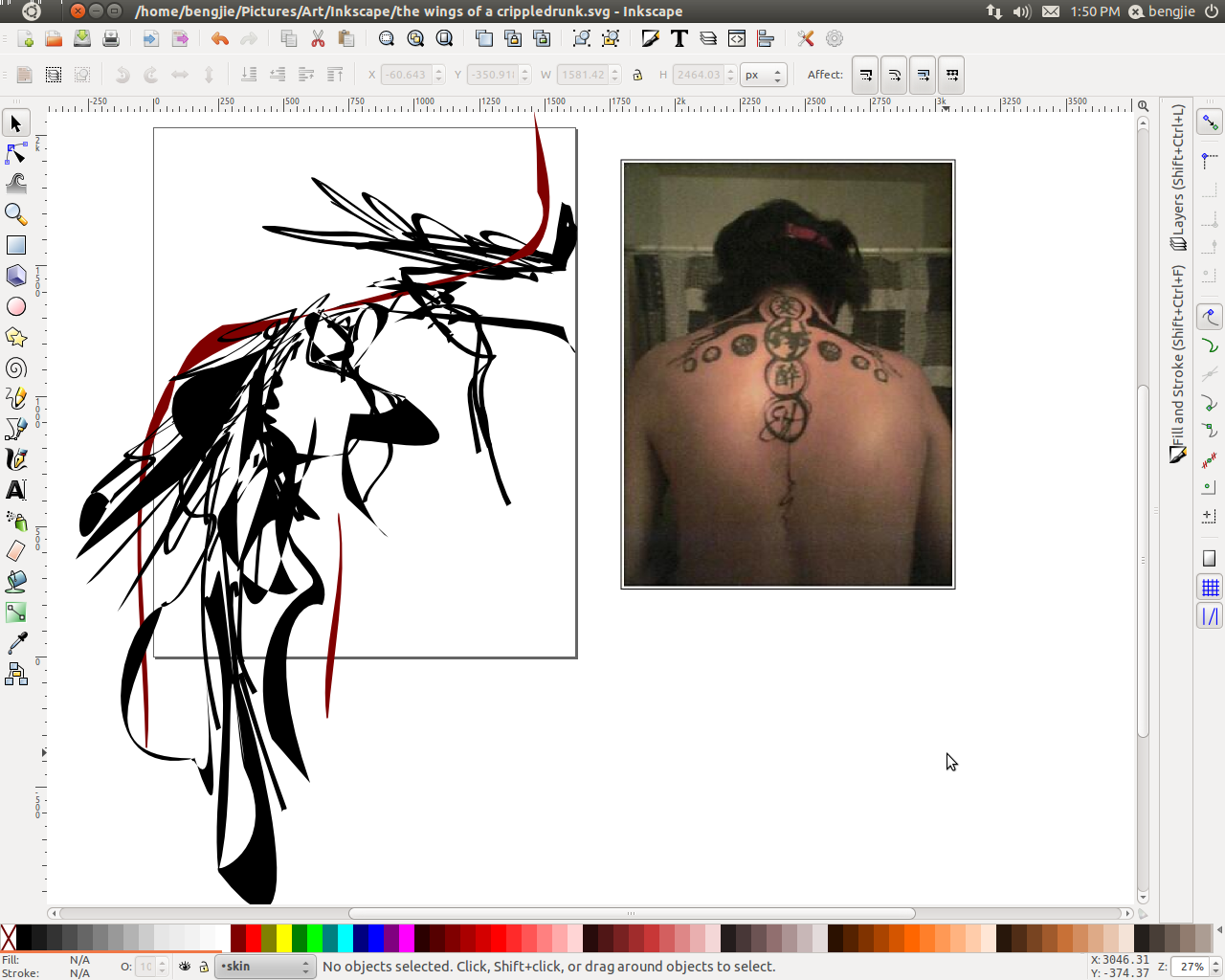Toggle fourth Affect option: move patterns

(x=952, y=75)
